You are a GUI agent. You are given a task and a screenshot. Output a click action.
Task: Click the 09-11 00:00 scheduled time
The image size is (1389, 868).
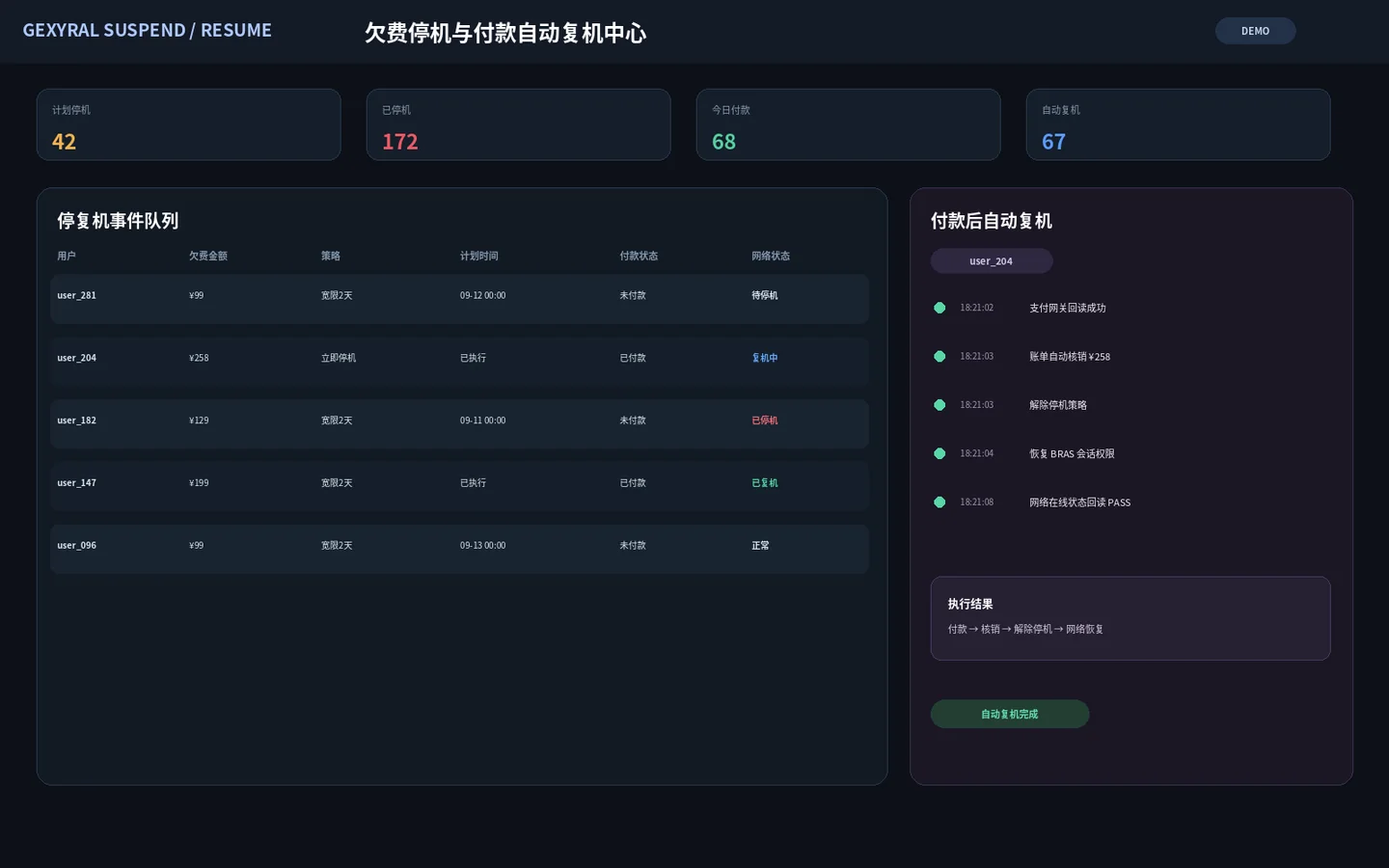coord(482,420)
